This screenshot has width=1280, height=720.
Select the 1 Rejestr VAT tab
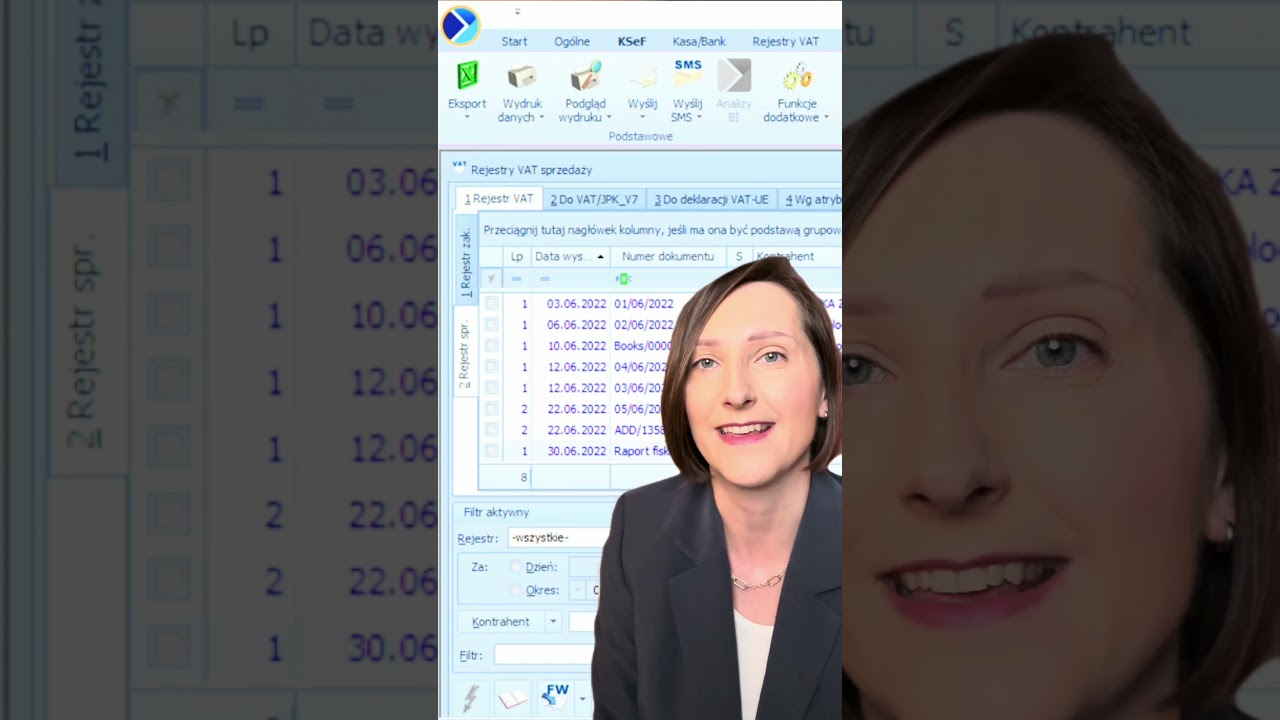click(x=499, y=199)
